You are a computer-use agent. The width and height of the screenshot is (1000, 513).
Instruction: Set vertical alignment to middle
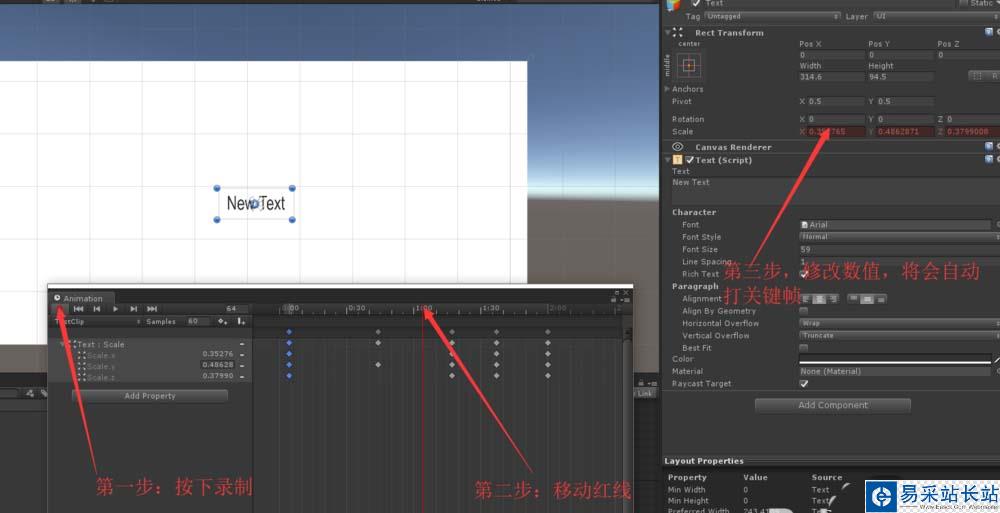point(867,299)
